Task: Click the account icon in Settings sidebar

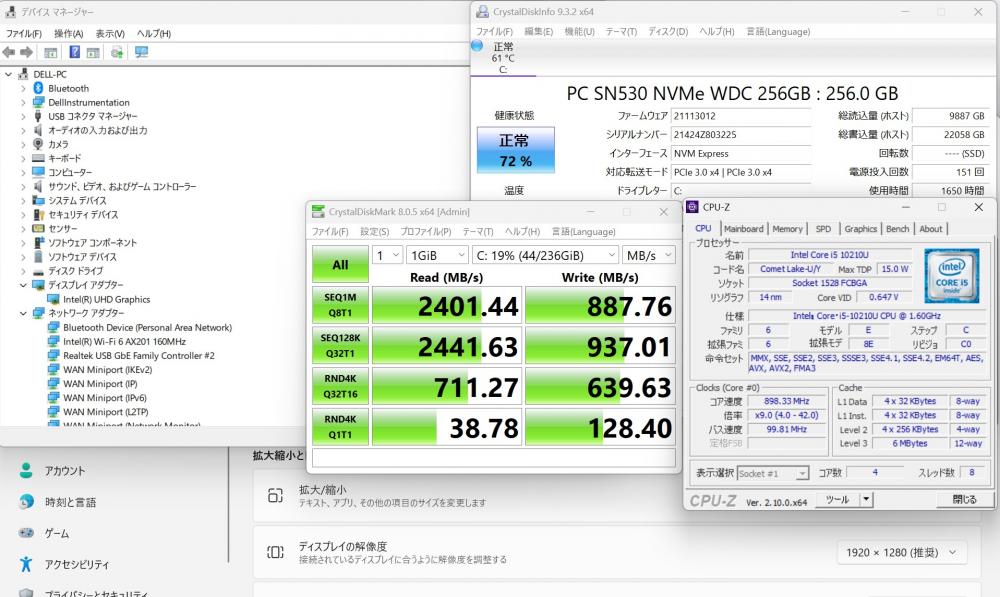Action: [x=26, y=471]
